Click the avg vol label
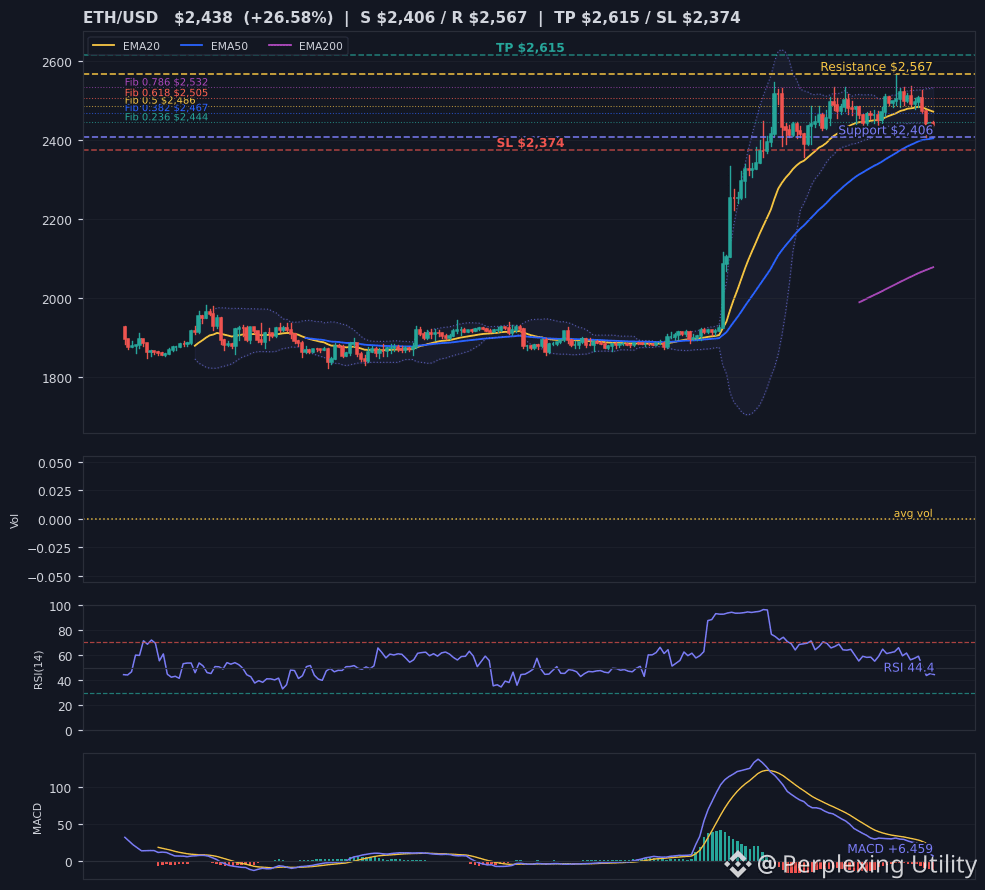The width and height of the screenshot is (985, 890). [x=913, y=513]
